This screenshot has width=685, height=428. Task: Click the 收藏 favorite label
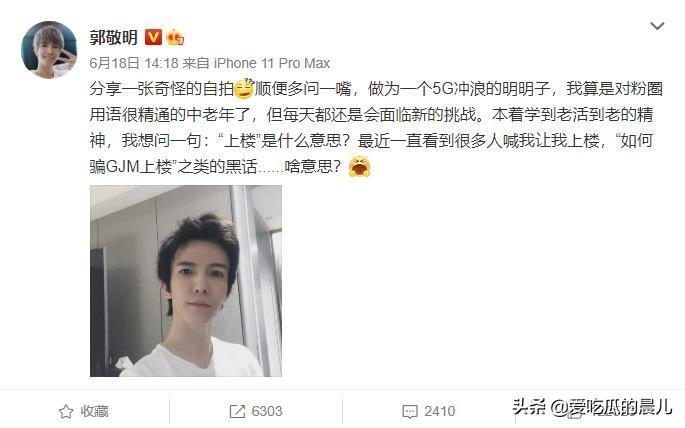(x=94, y=411)
